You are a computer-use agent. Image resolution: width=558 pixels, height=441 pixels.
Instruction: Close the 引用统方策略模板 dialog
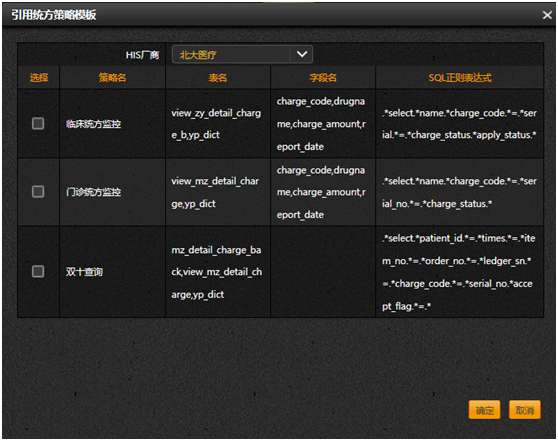pyautogui.click(x=547, y=15)
